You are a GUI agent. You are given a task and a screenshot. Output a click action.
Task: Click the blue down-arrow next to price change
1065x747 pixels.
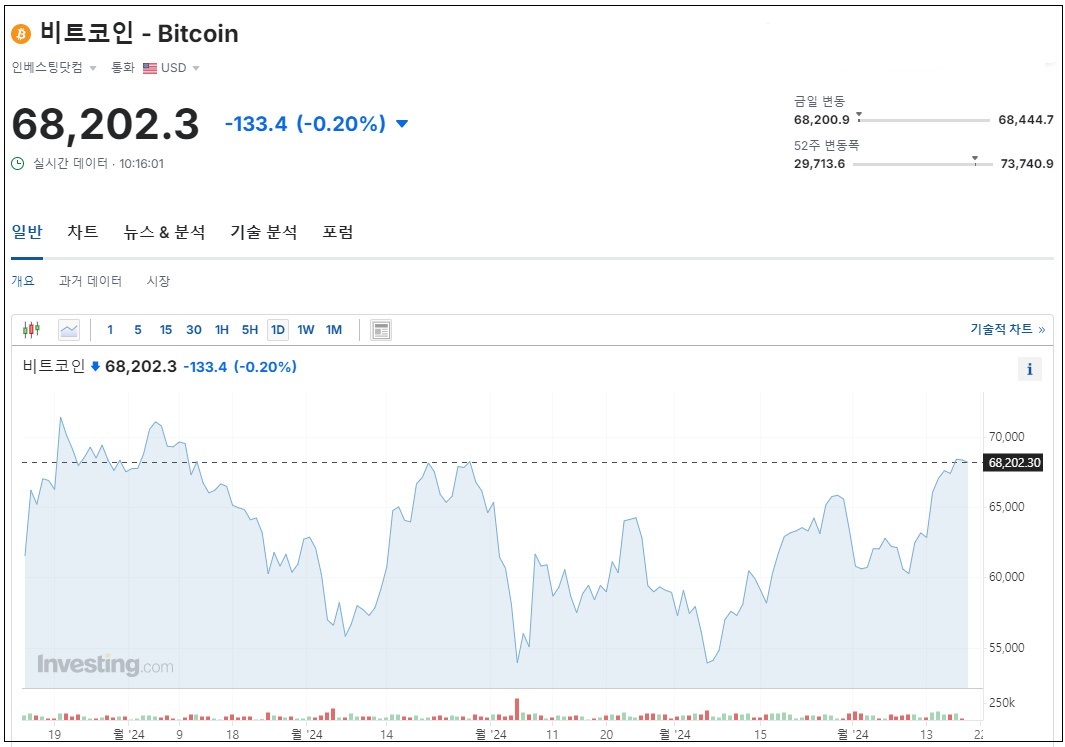[x=401, y=124]
